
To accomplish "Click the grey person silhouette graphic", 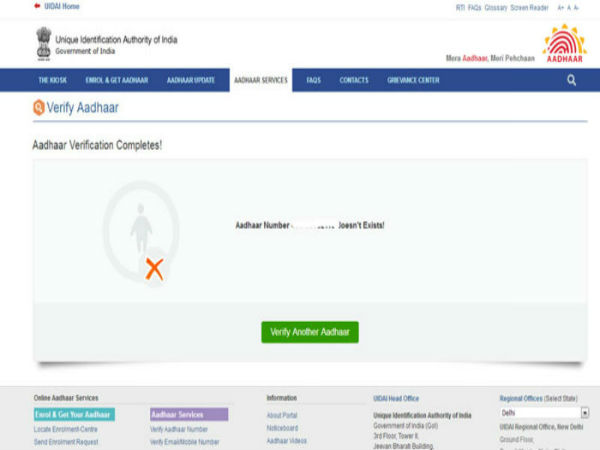I will (141, 228).
